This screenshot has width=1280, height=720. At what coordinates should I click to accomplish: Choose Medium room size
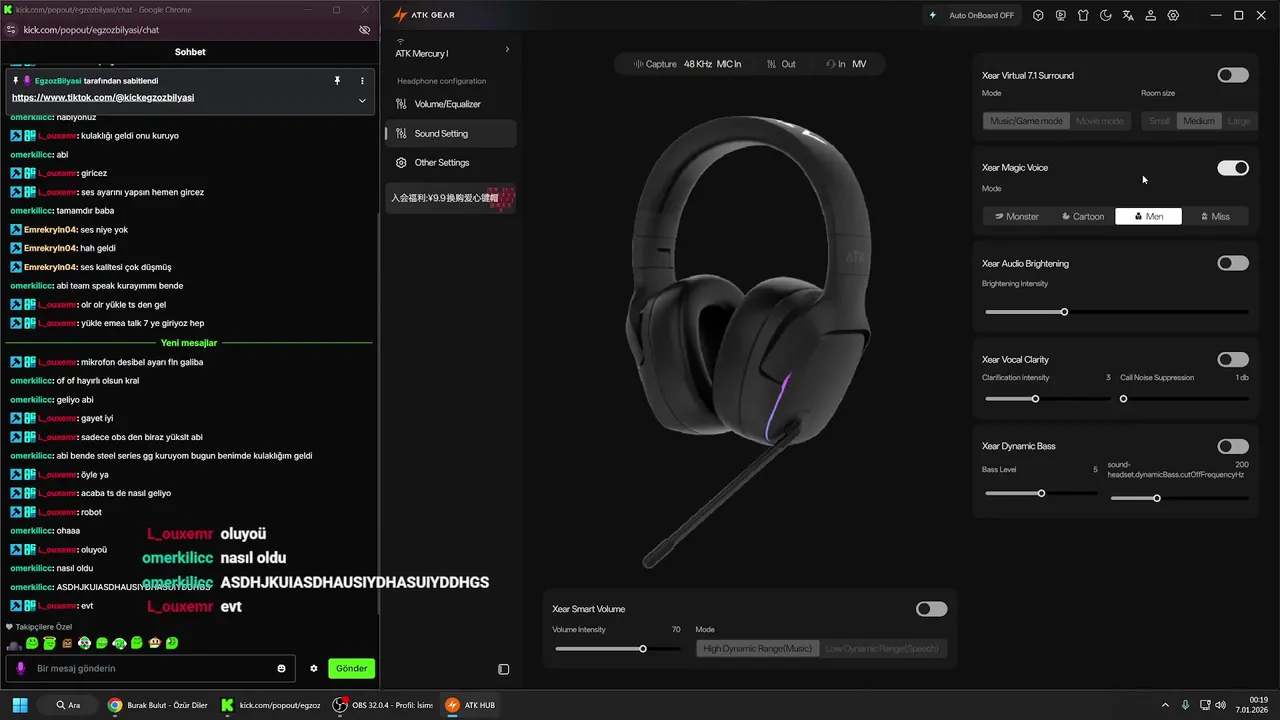pos(1198,121)
